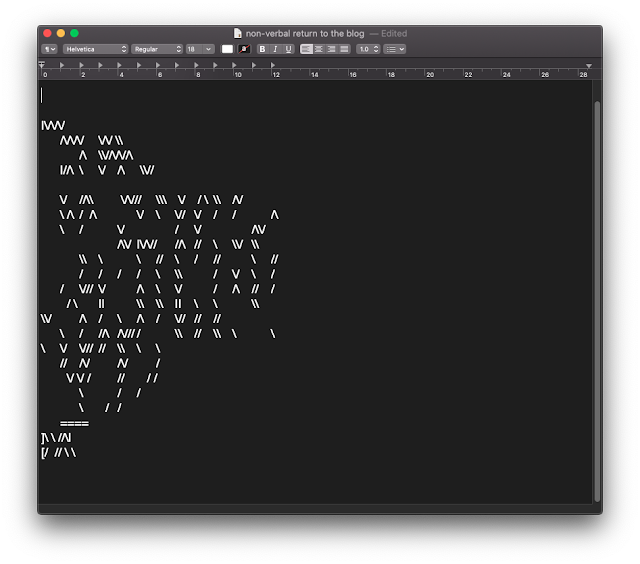Open the Regular typeface dropdown
Viewport: 640px width, 564px height.
tap(156, 49)
